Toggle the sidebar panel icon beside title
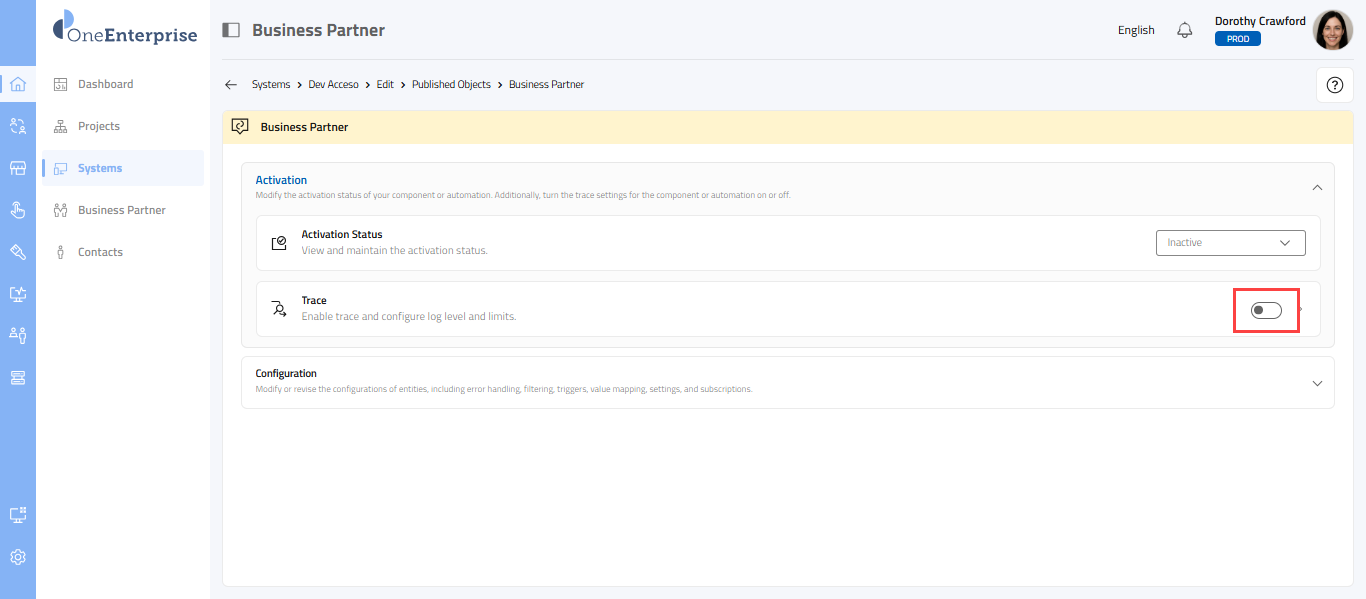 click(x=231, y=30)
